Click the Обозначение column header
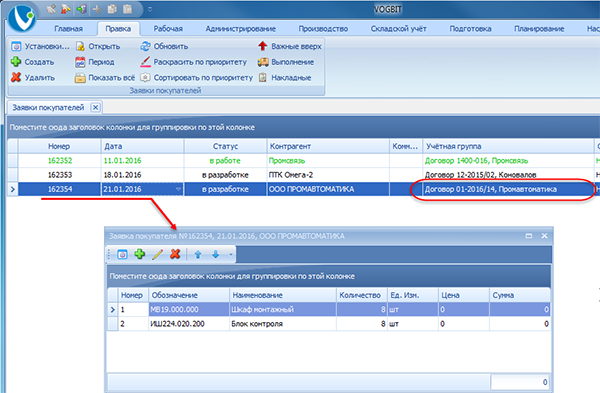Image resolution: width=600 pixels, height=393 pixels. point(189,295)
